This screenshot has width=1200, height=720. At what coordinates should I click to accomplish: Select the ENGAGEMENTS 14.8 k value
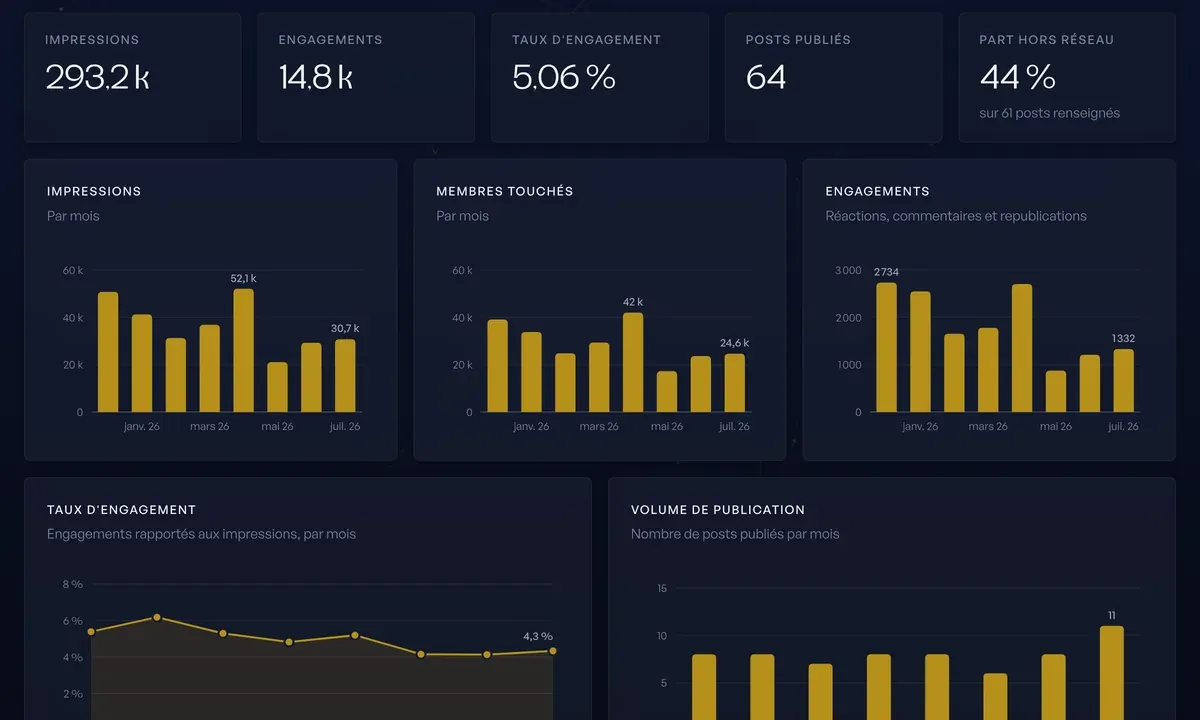coord(315,77)
